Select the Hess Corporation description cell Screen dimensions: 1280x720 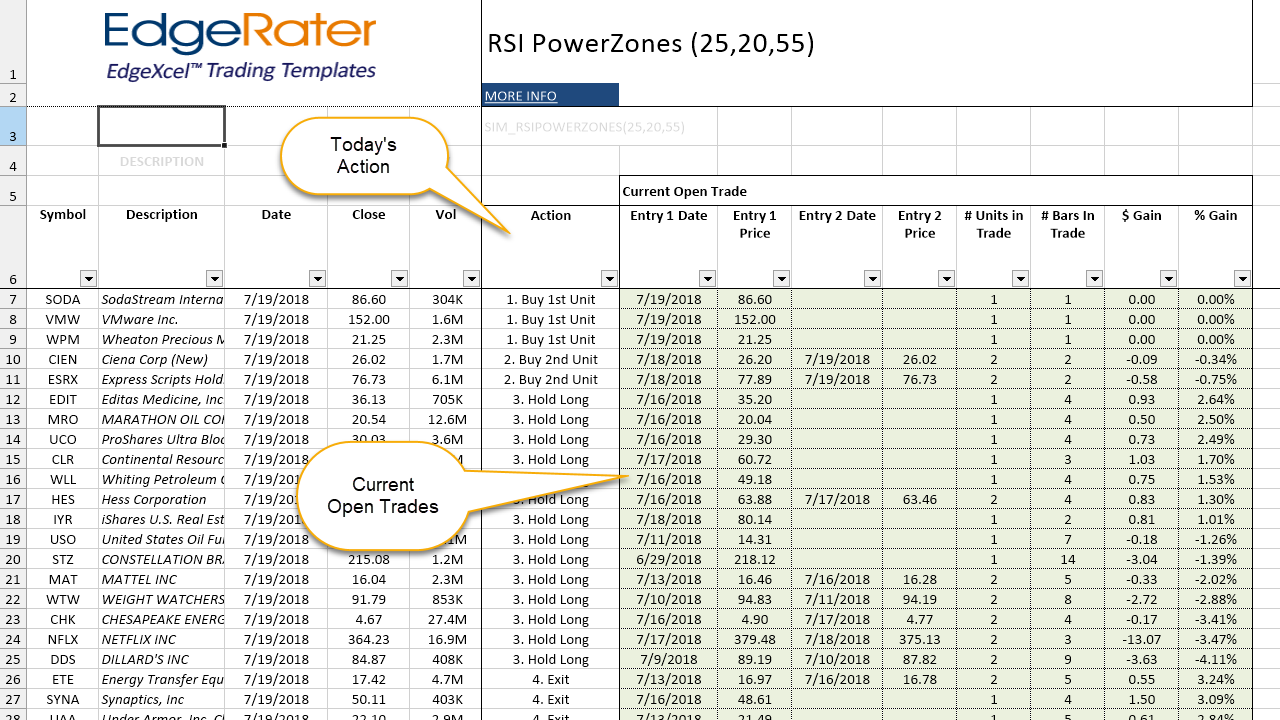(161, 499)
